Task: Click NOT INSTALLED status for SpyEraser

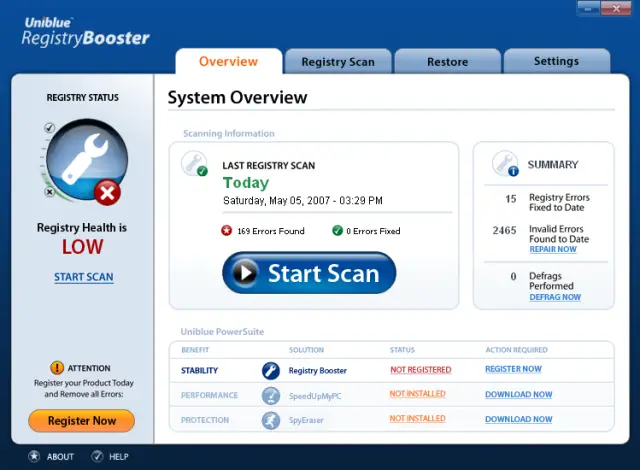Action: [418, 418]
